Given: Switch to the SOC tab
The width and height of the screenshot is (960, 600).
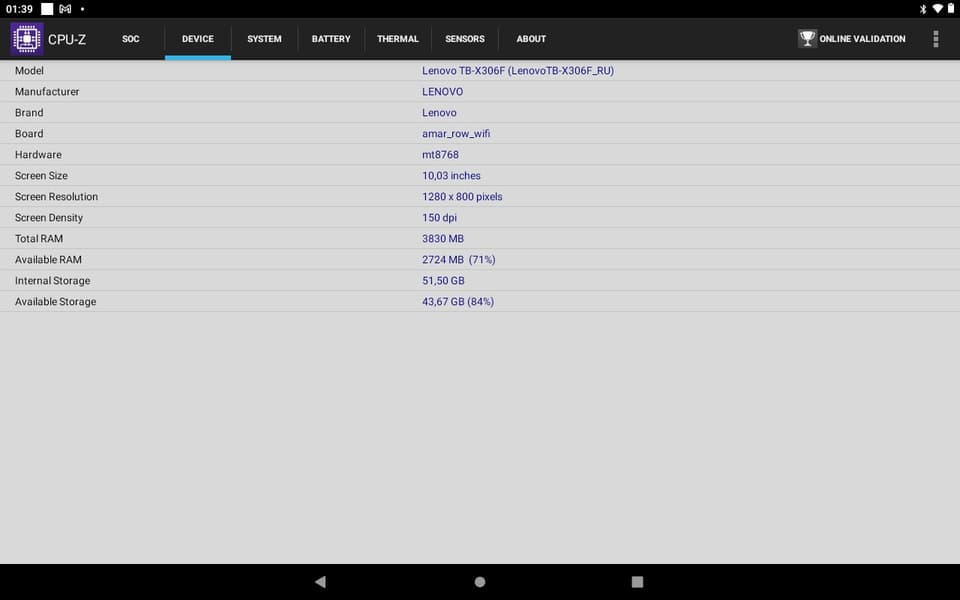Looking at the screenshot, I should tap(130, 39).
